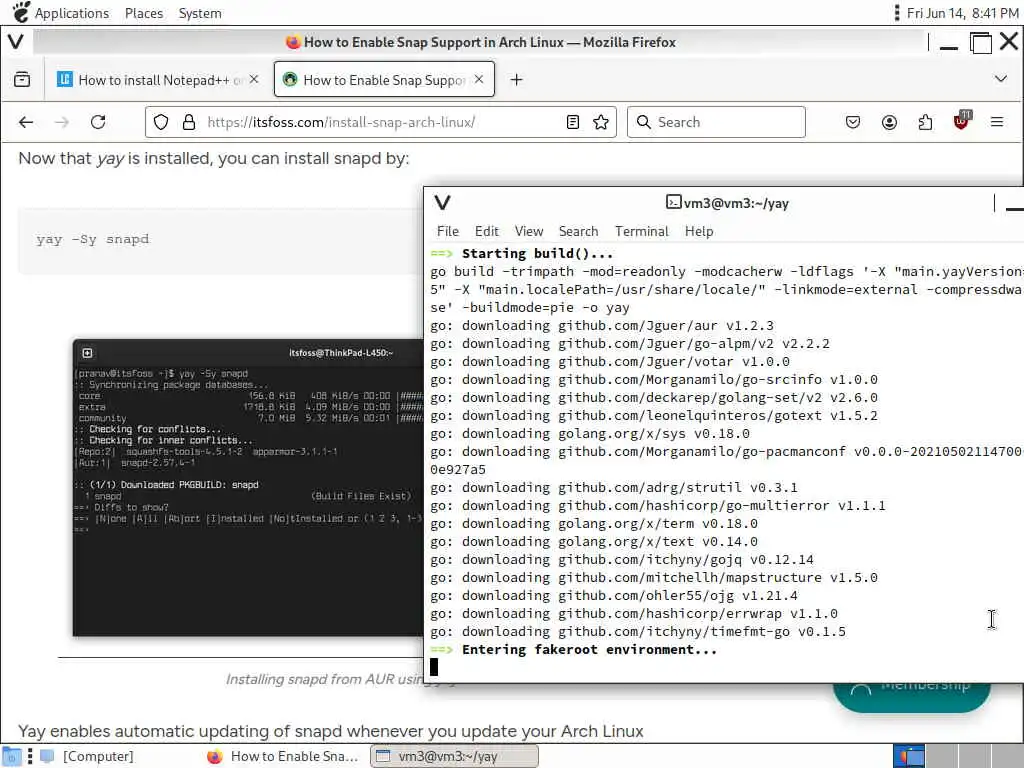The image size is (1024, 768).
Task: Open a new tab with plus button
Action: point(517,80)
